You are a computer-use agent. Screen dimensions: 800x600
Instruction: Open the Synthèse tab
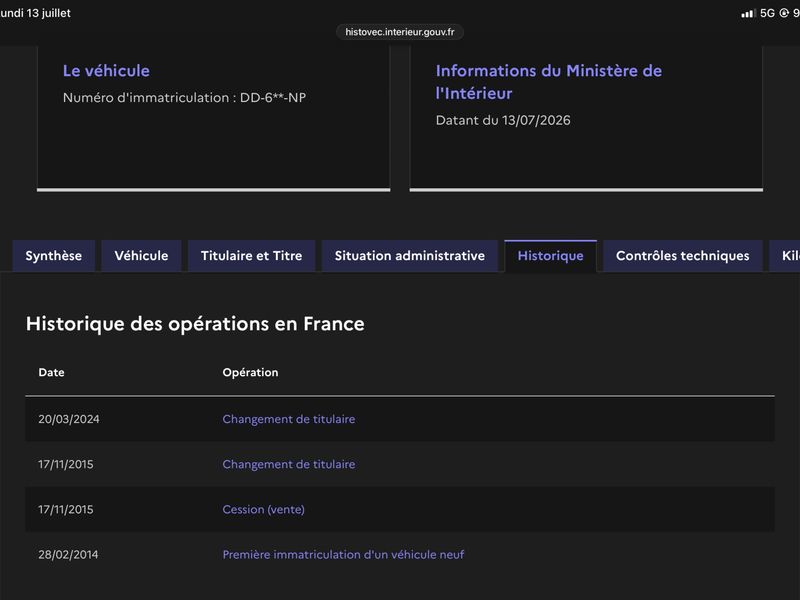(x=54, y=256)
